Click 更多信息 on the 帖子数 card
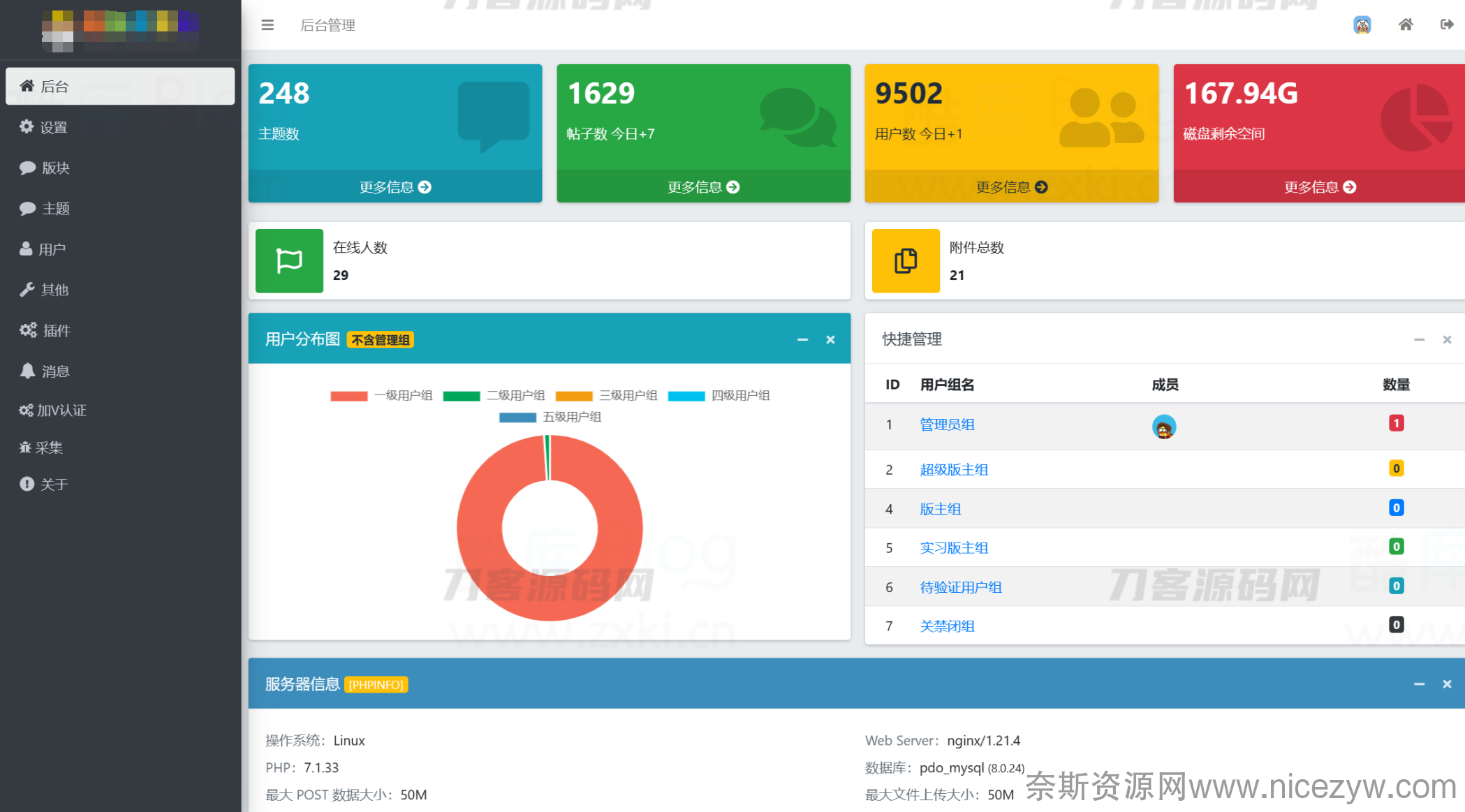Image resolution: width=1465 pixels, height=812 pixels. click(703, 187)
